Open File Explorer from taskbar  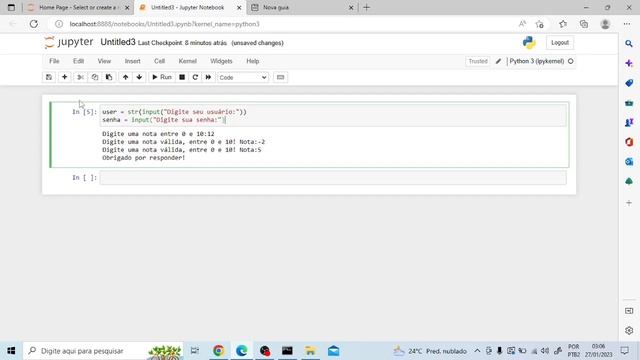310,351
